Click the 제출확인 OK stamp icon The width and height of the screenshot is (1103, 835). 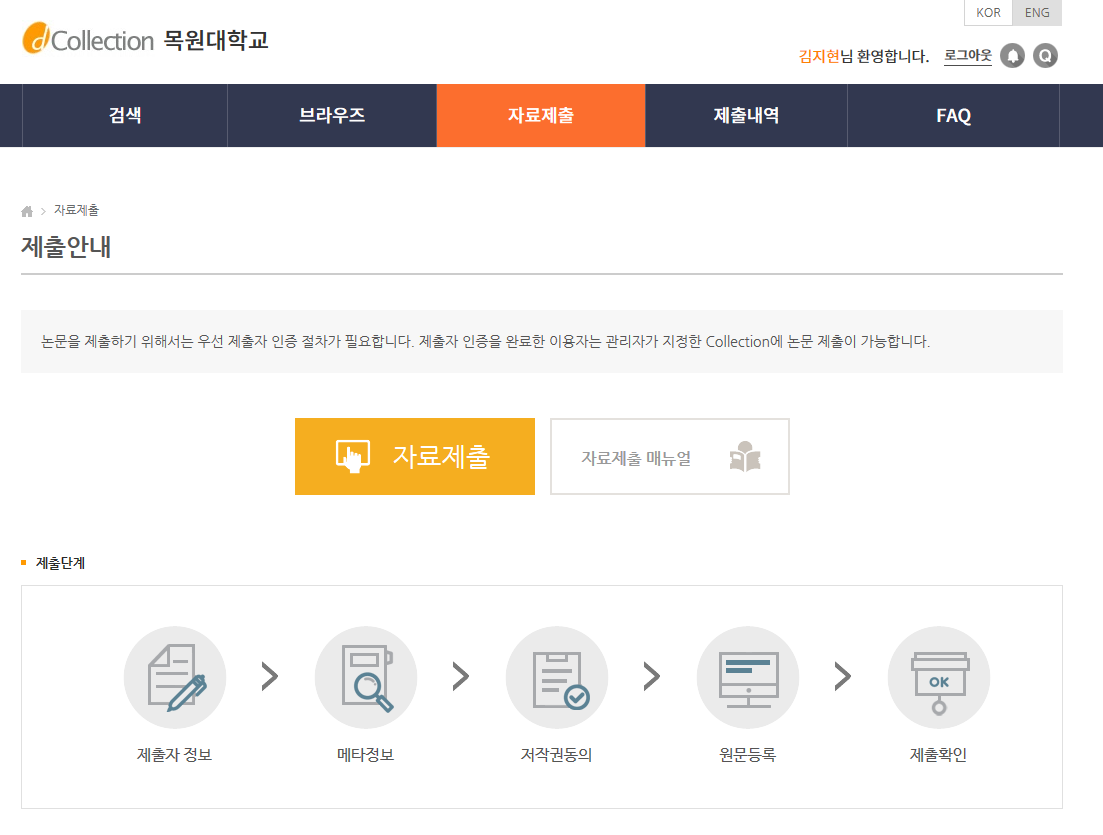point(939,677)
